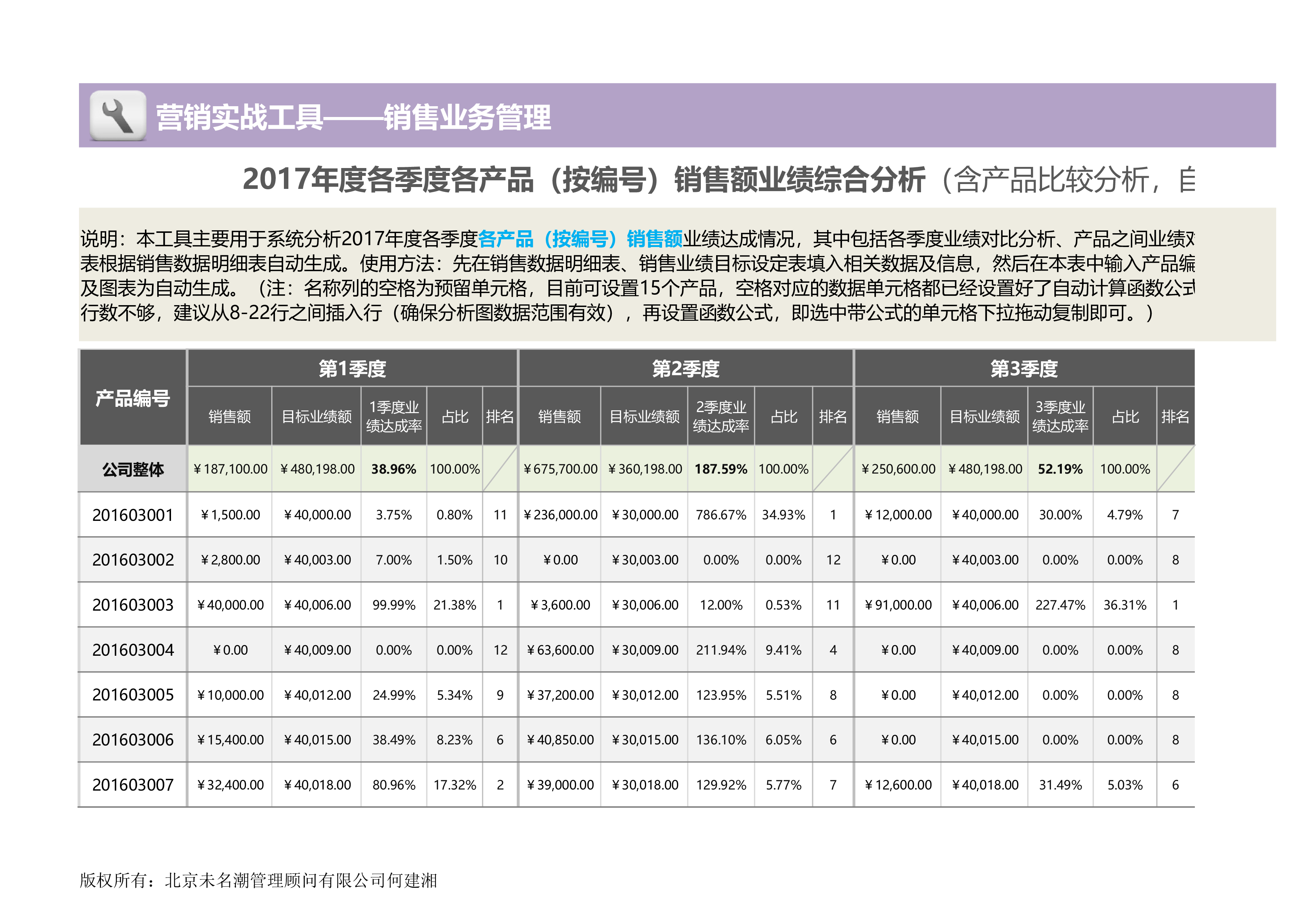
Task: Click the ¥12,000.00 Q3 sales cell
Action: point(898,515)
